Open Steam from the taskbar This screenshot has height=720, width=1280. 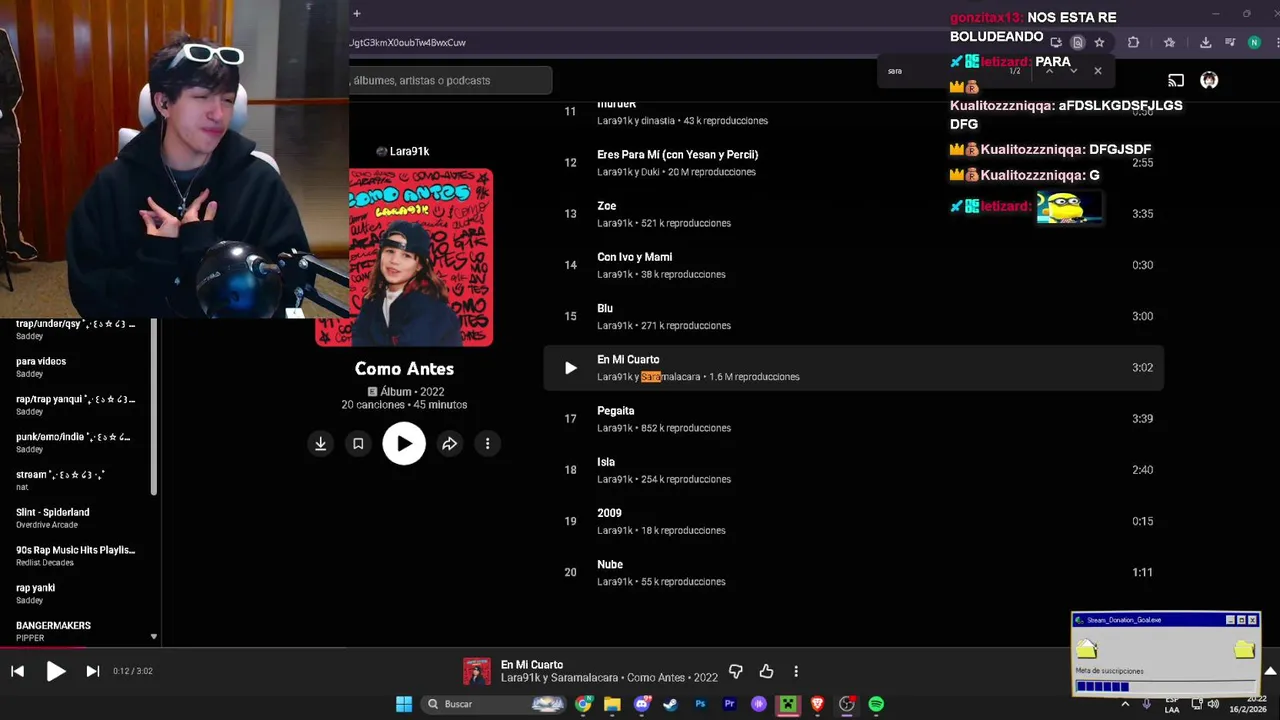point(671,704)
